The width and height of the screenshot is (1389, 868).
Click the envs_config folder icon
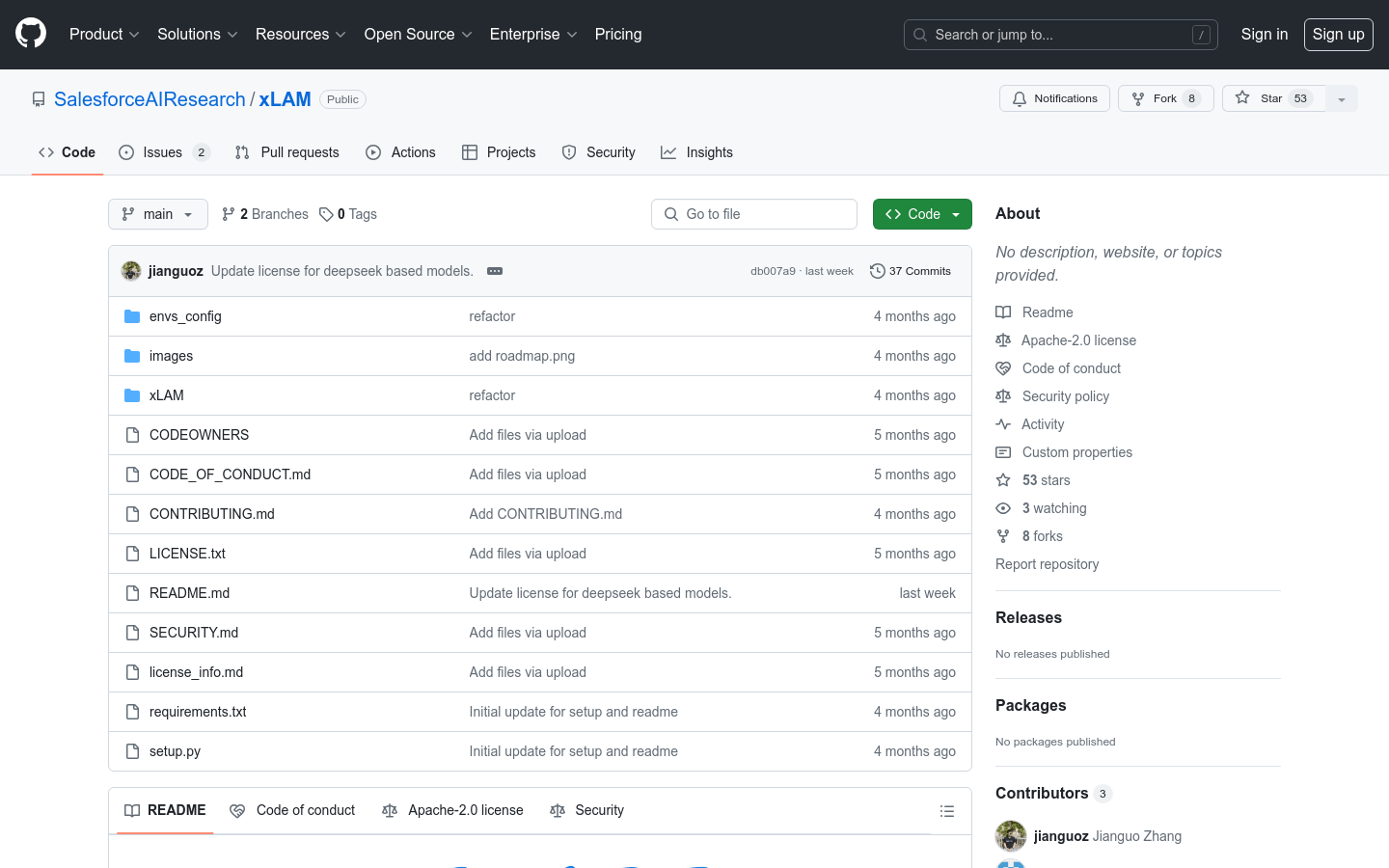132,316
